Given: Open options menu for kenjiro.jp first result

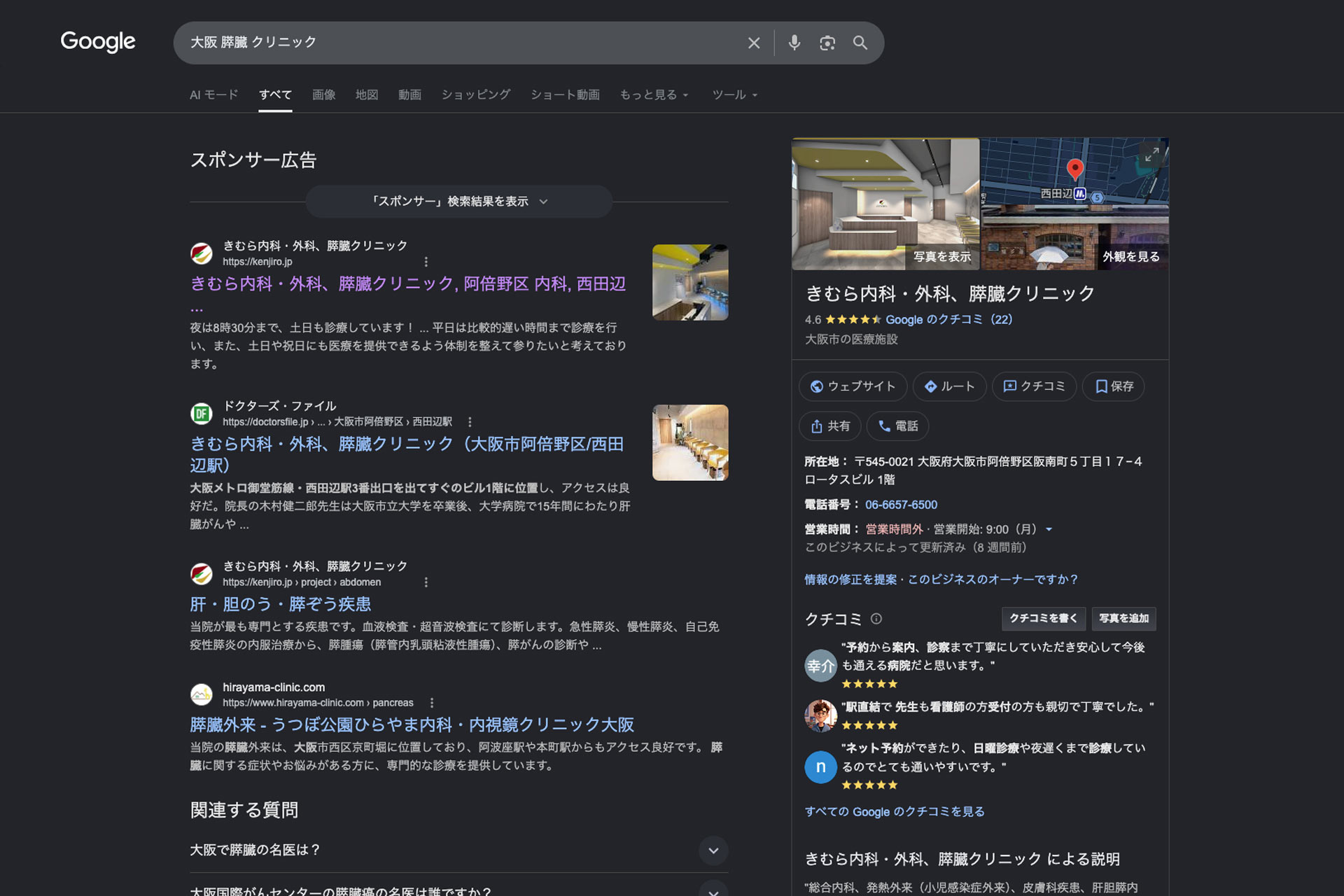Looking at the screenshot, I should pos(426,262).
